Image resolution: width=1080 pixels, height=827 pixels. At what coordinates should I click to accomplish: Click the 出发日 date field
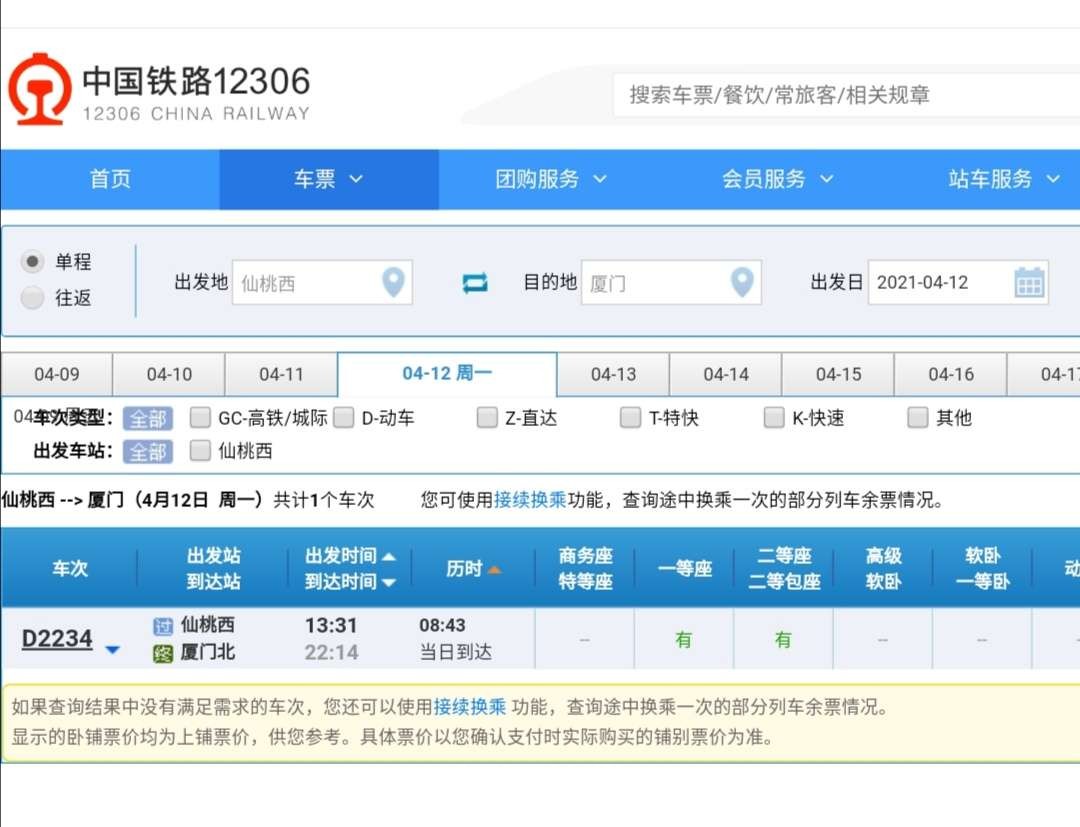pyautogui.click(x=958, y=282)
